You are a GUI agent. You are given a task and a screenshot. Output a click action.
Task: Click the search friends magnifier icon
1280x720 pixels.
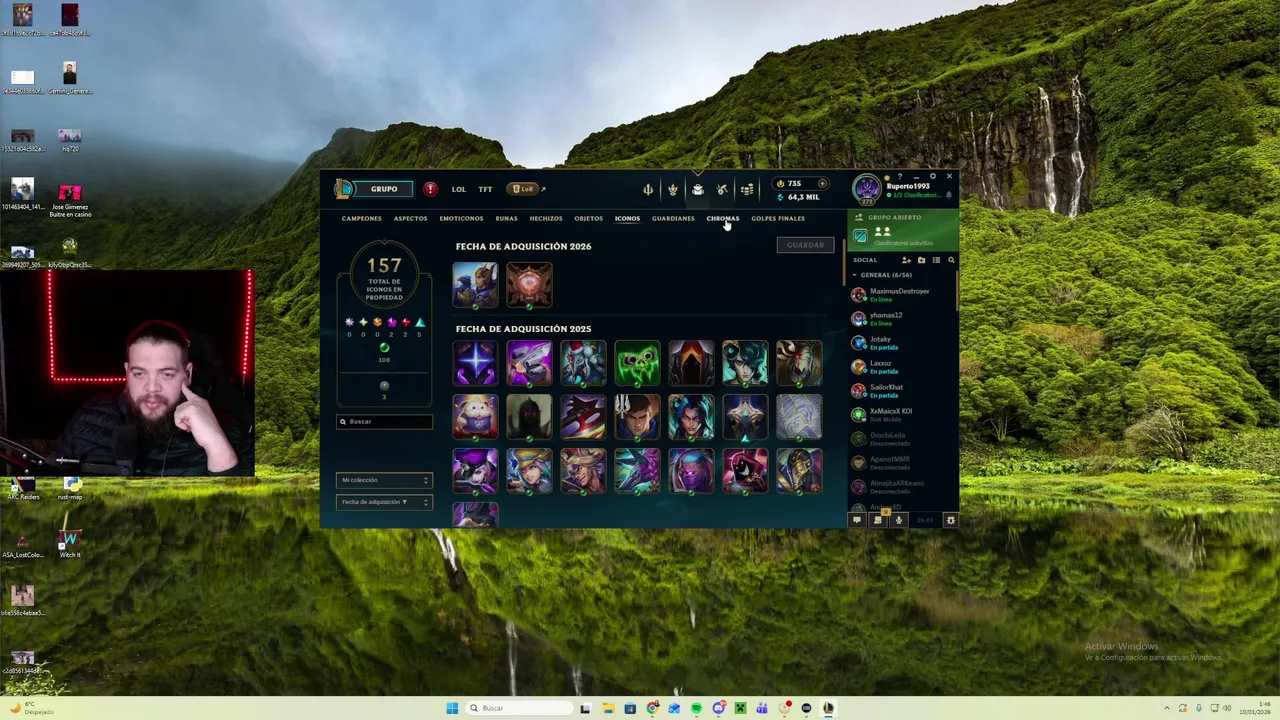pos(951,260)
